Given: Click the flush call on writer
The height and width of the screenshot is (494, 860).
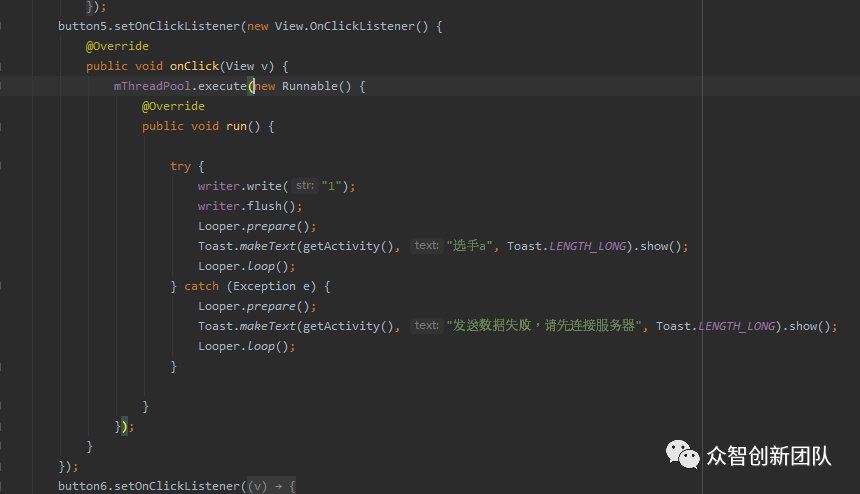Looking at the screenshot, I should pos(264,206).
